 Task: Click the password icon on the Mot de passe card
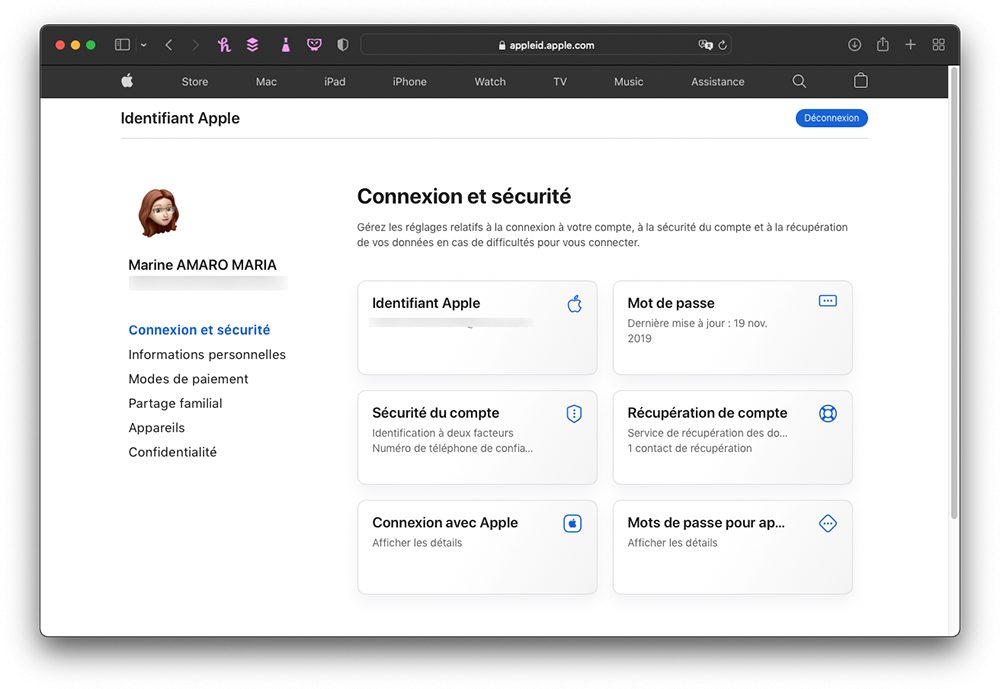coord(827,299)
